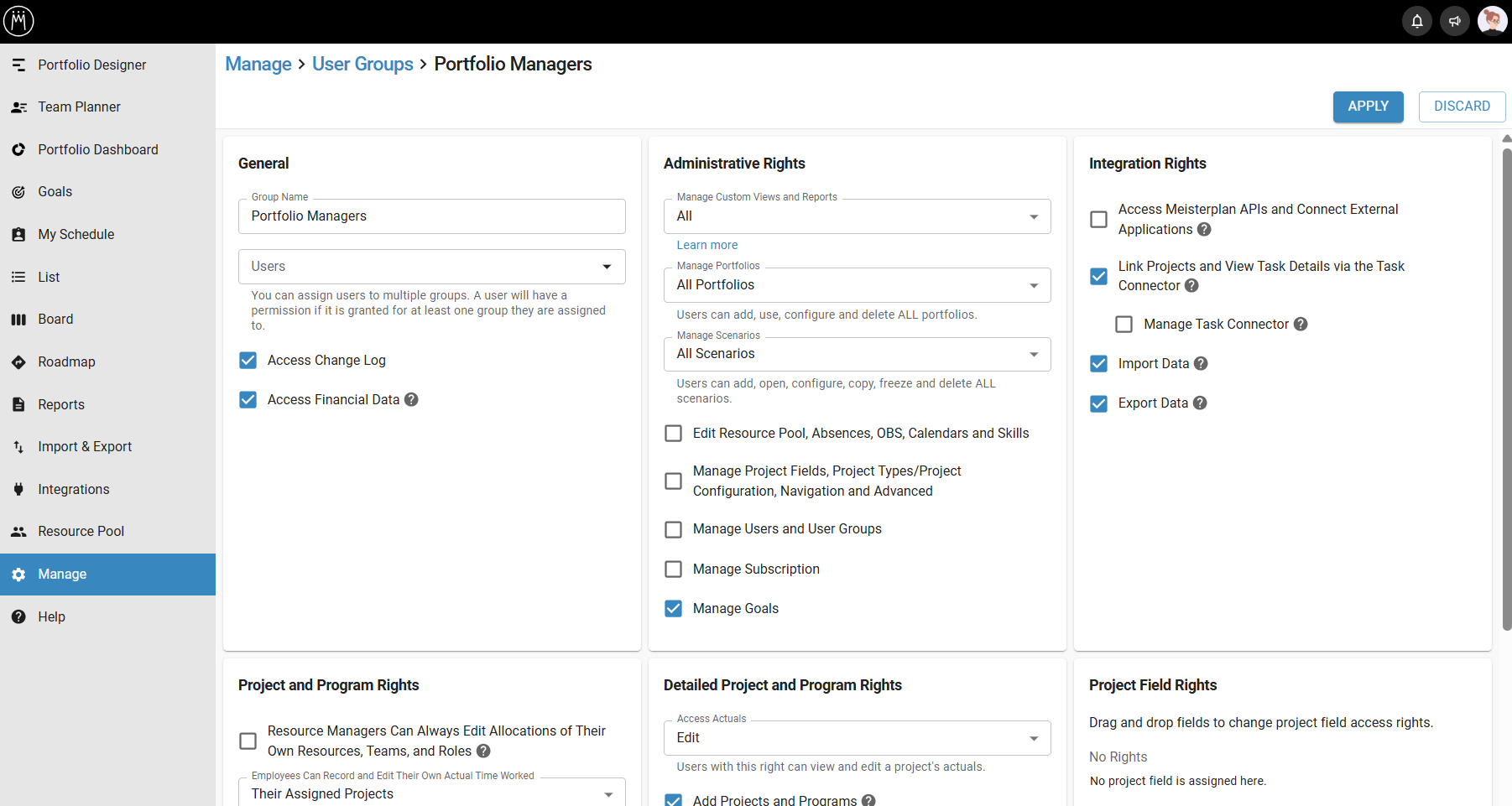Open Portfolio Designer in the sidebar
The image size is (1512, 806).
point(91,65)
